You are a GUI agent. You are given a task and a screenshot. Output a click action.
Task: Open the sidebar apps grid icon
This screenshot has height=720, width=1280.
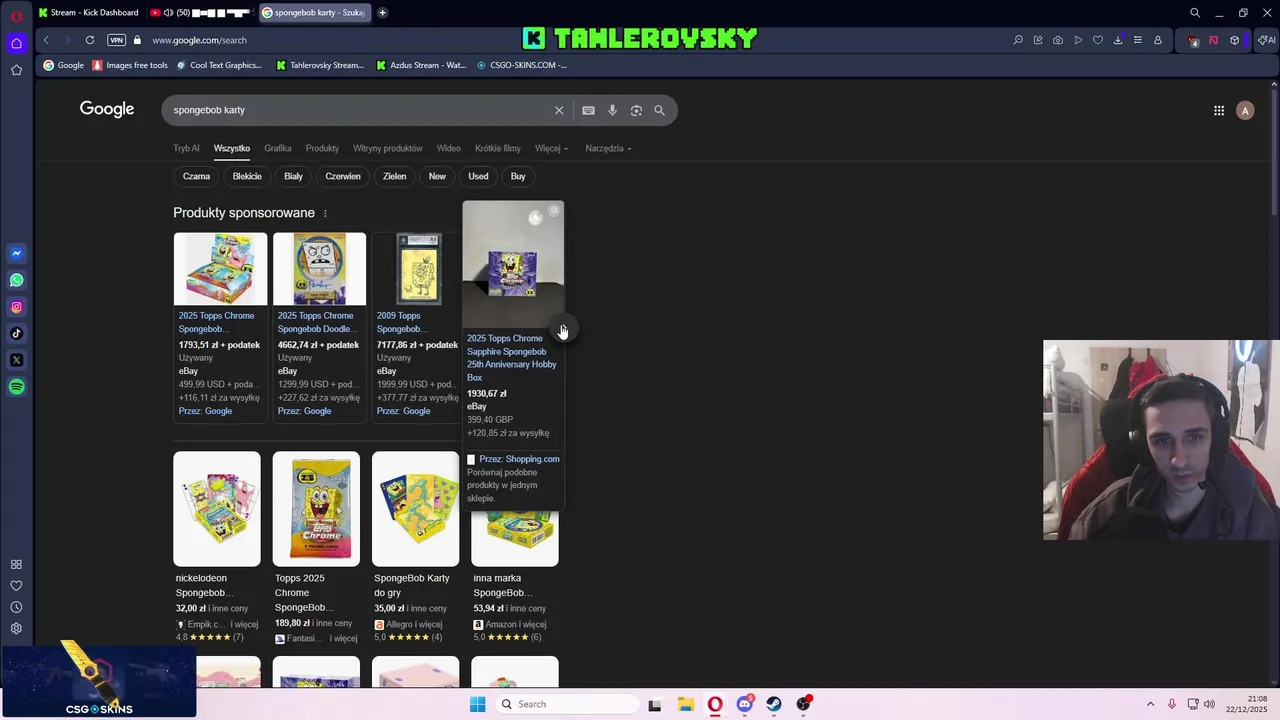click(16, 564)
